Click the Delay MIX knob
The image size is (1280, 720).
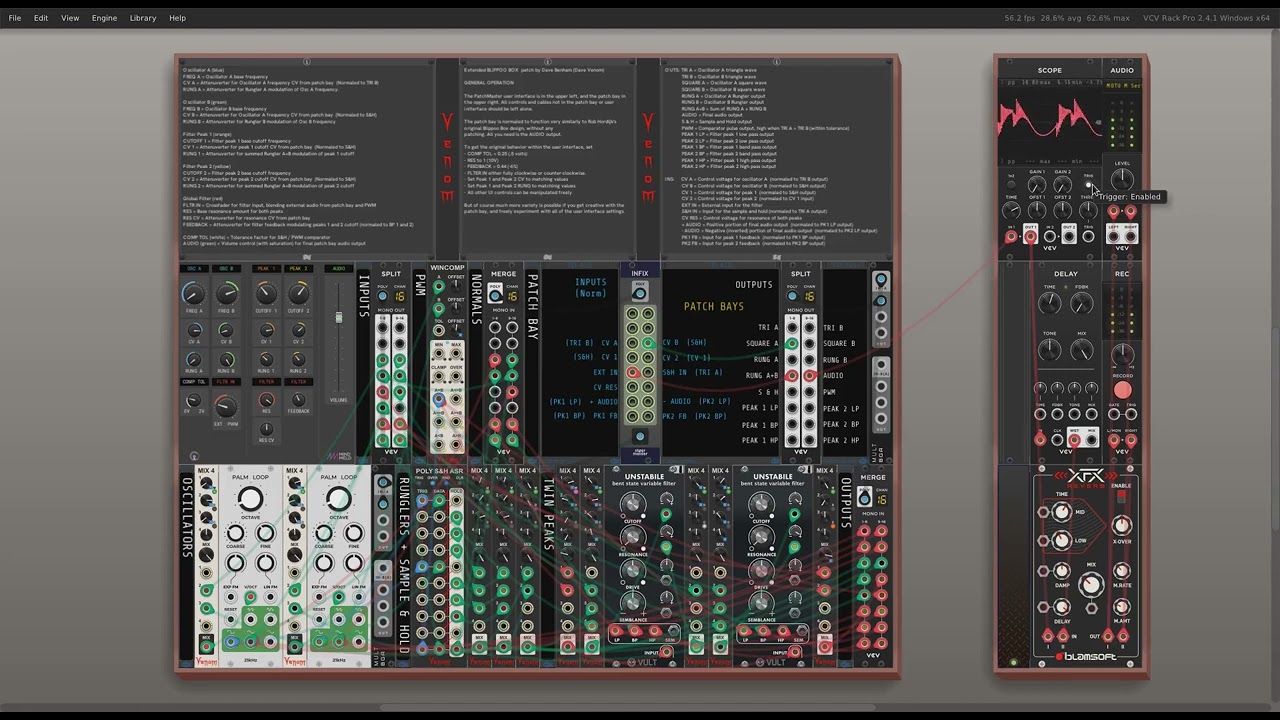click(1082, 350)
